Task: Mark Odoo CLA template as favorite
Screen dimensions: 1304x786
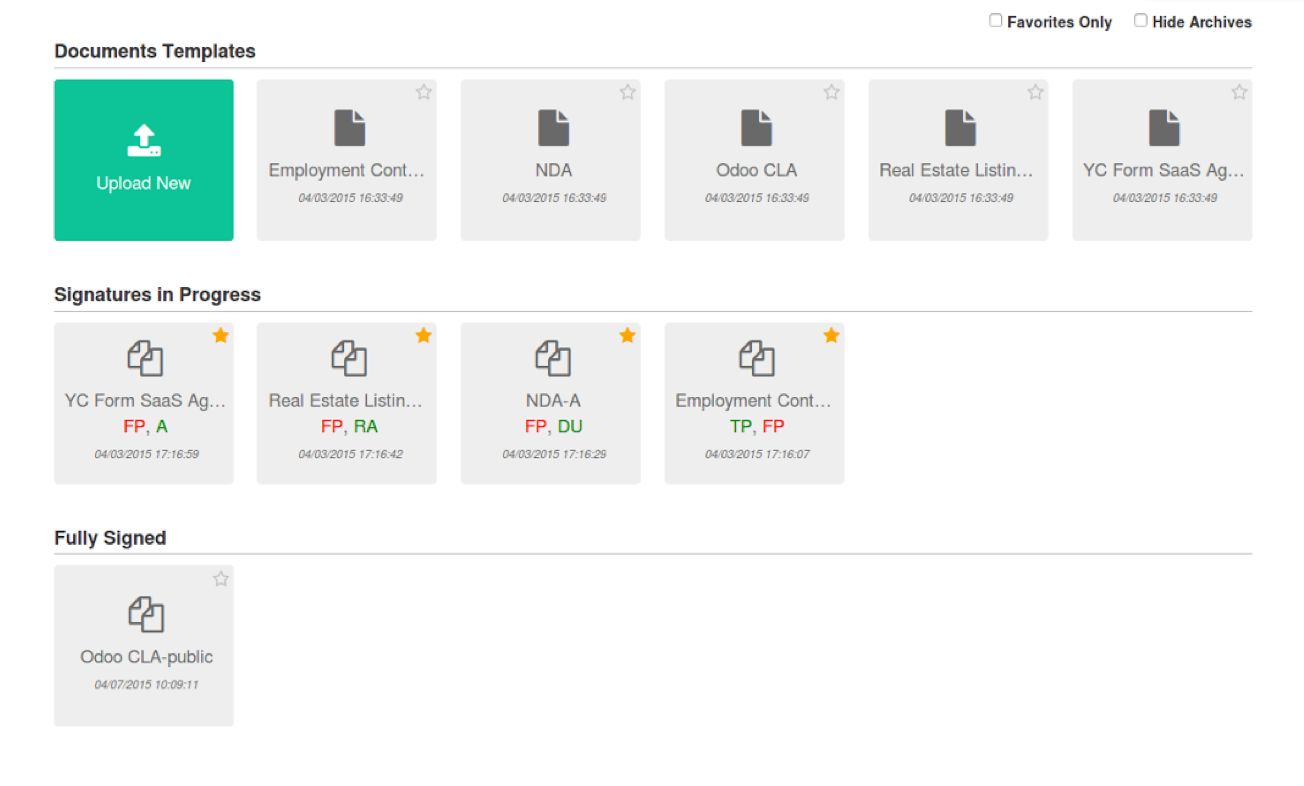Action: click(x=832, y=92)
